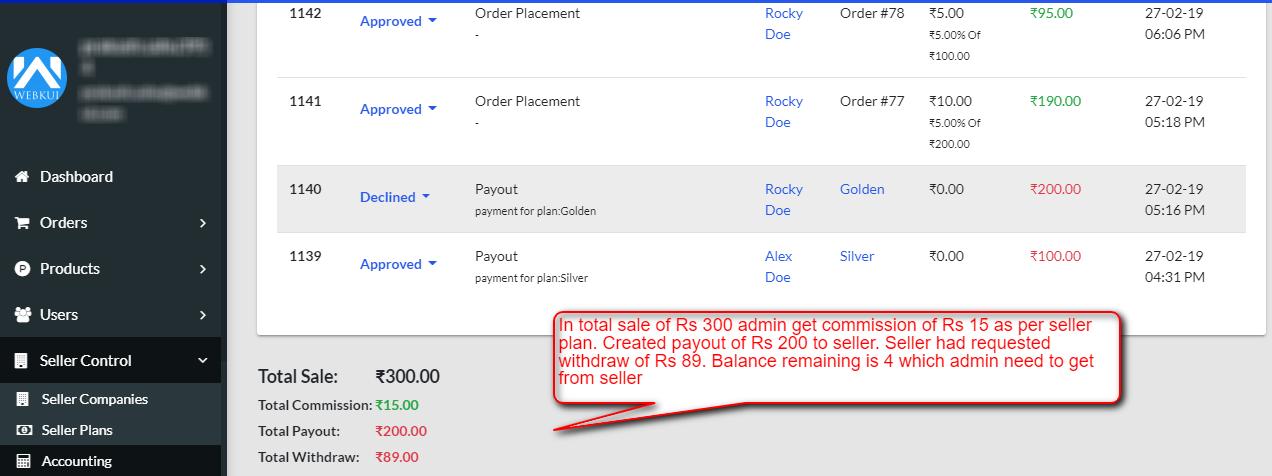This screenshot has height=476, width=1272.
Task: Click the Seller Companies building icon
Action: coord(22,399)
